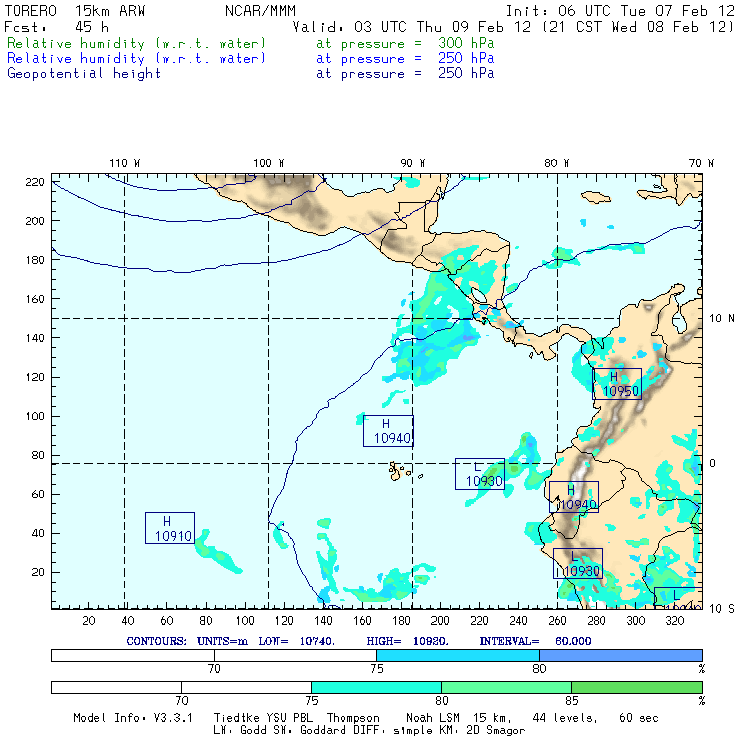The height and width of the screenshot is (740, 740).
Task: Click Lake Nicaragua on the map
Action: (479, 295)
